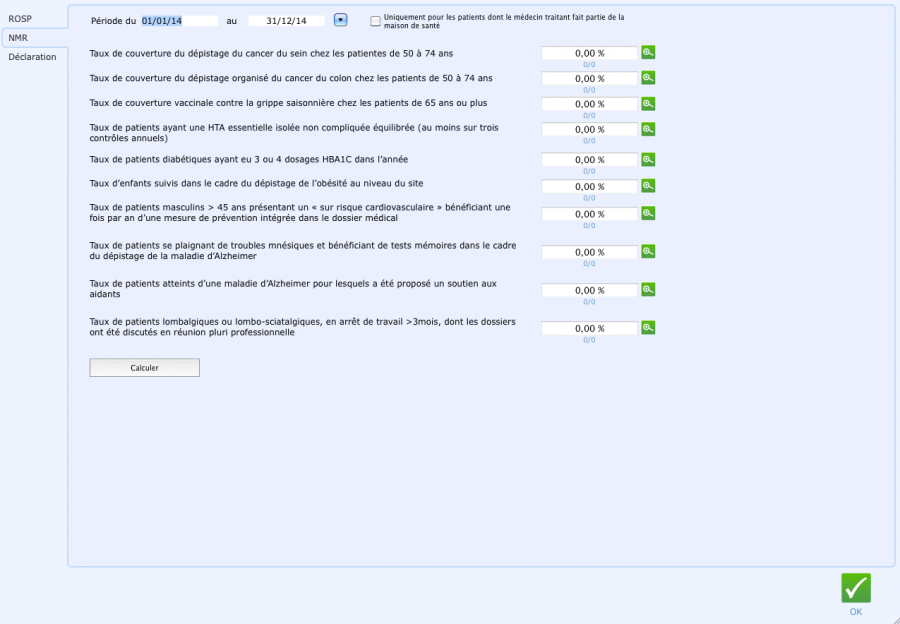Click the flu vaccination percentage field

tap(589, 104)
